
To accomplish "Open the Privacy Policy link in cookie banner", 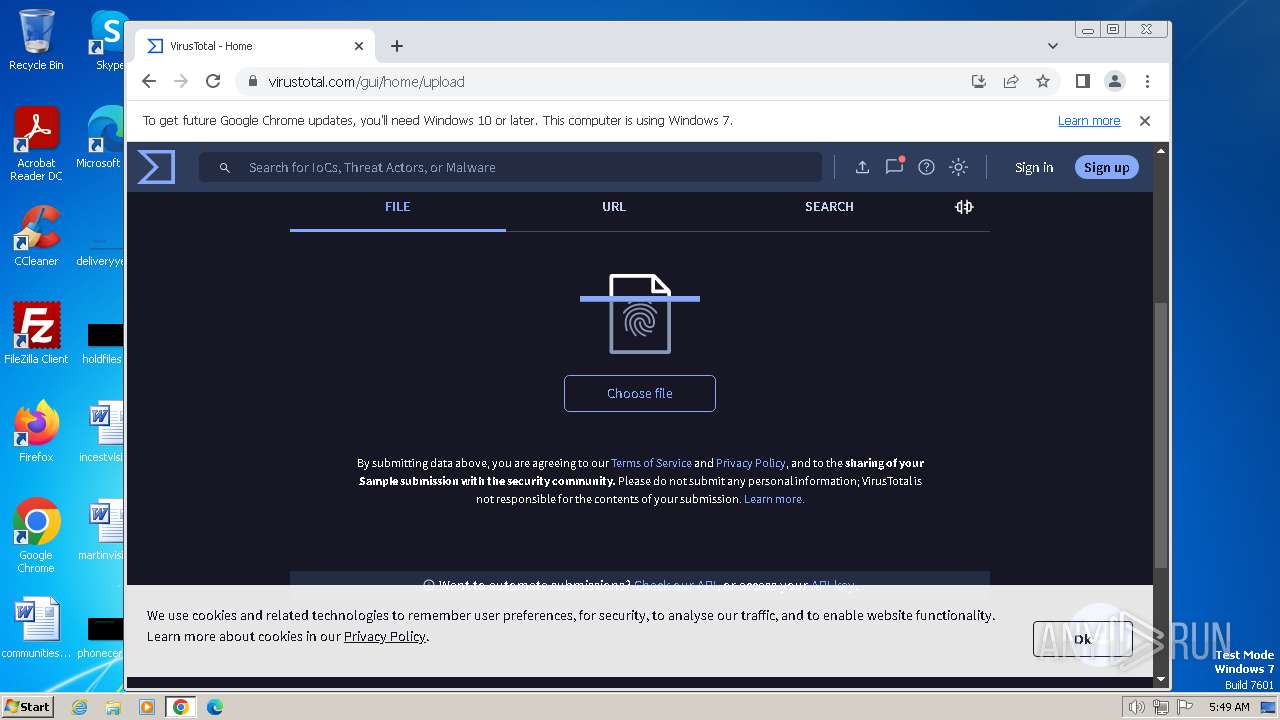I will point(385,636).
